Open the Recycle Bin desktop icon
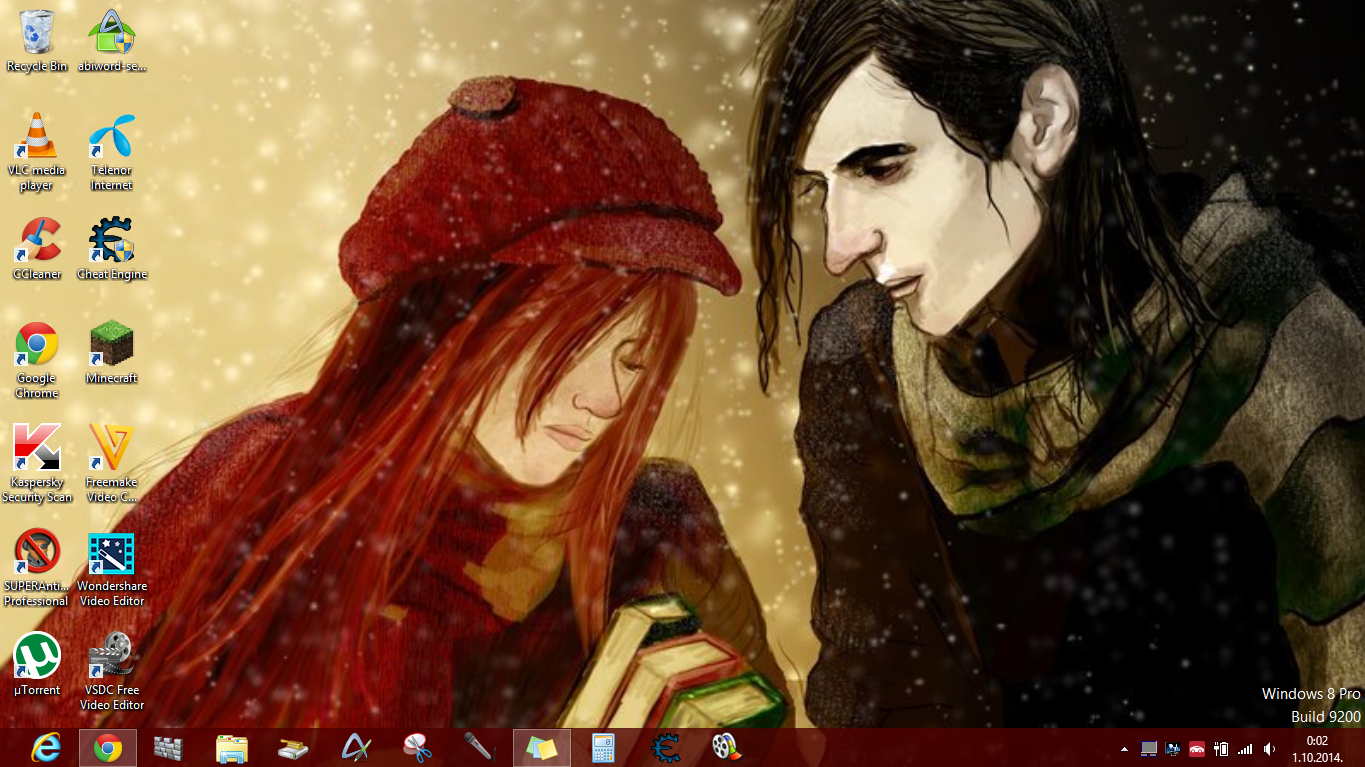Screen dimensions: 1365x767 [37, 40]
